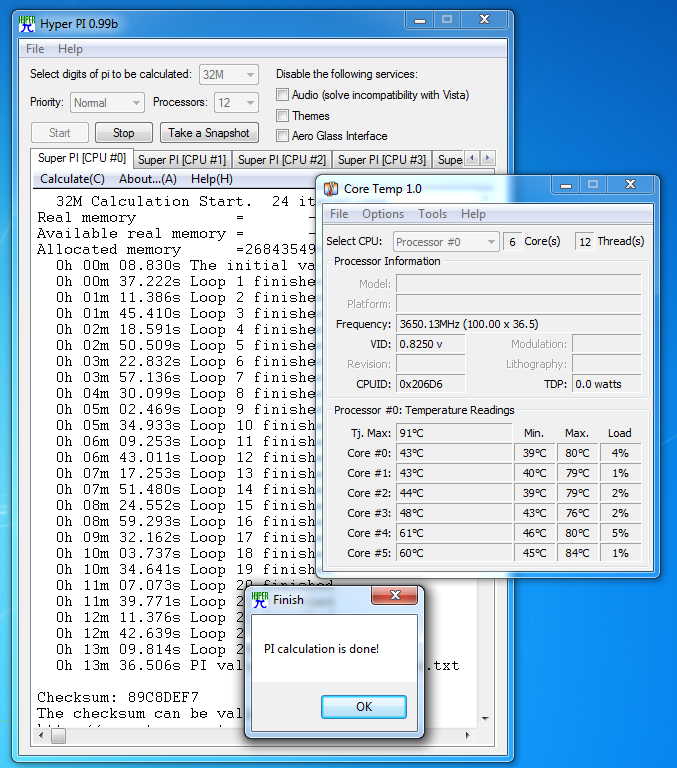Enable the Audio service checkbox
This screenshot has height=768, width=677.
[x=282, y=95]
